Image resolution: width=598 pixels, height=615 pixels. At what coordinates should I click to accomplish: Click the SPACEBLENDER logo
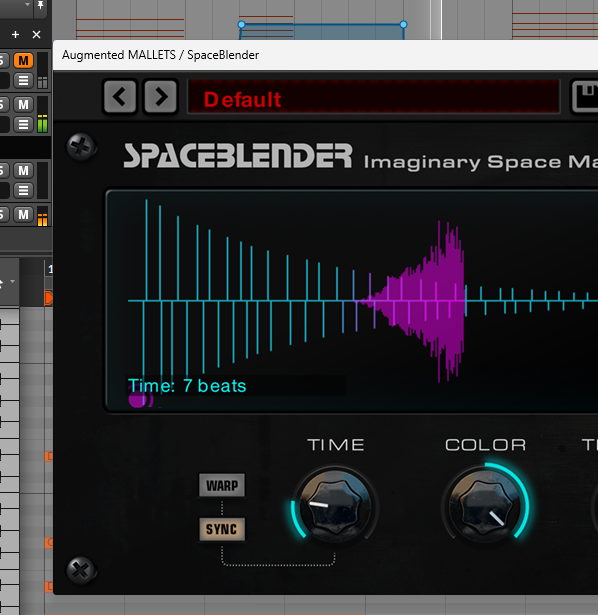coord(238,156)
